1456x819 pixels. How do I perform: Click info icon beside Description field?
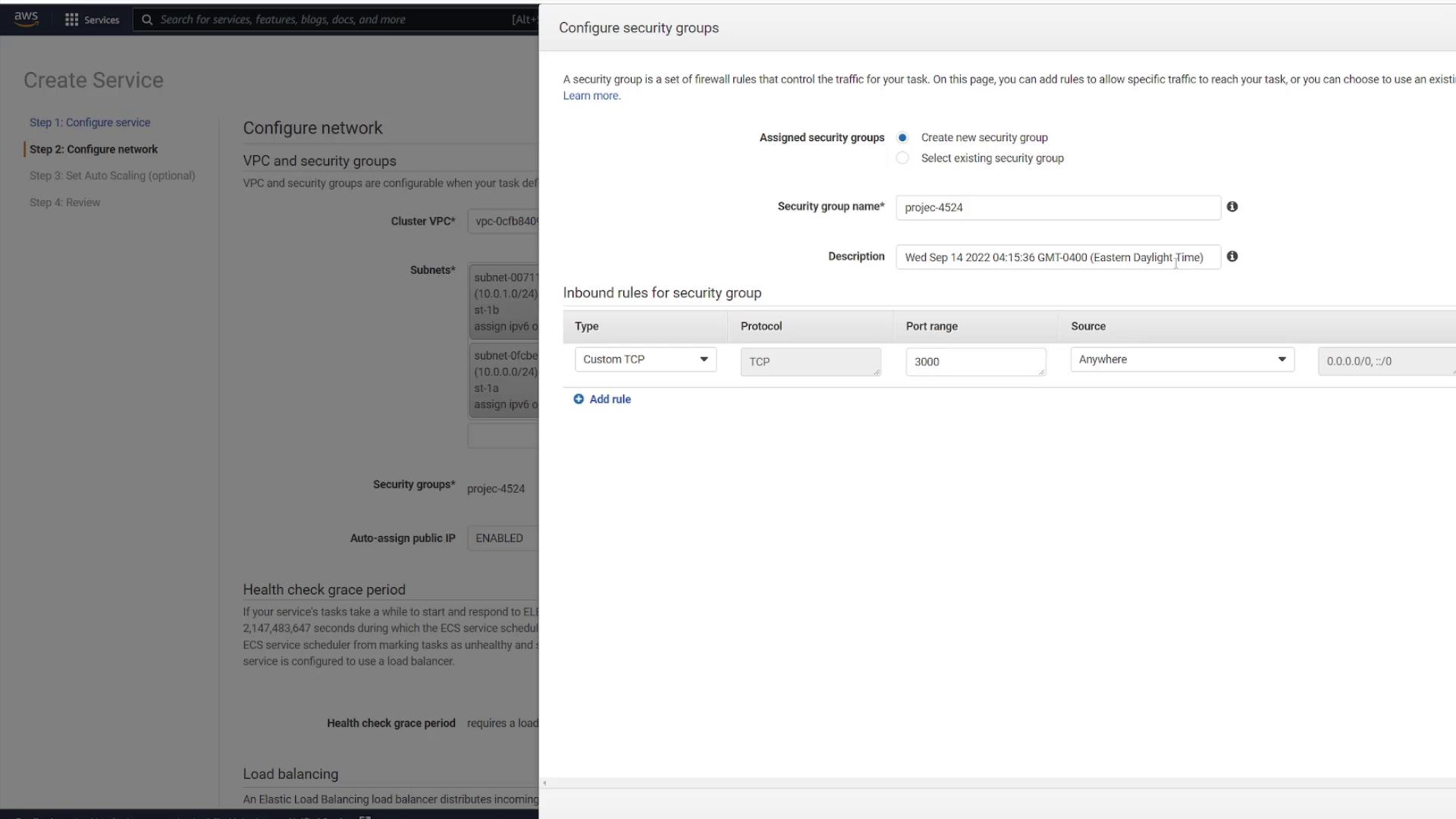tap(1232, 256)
